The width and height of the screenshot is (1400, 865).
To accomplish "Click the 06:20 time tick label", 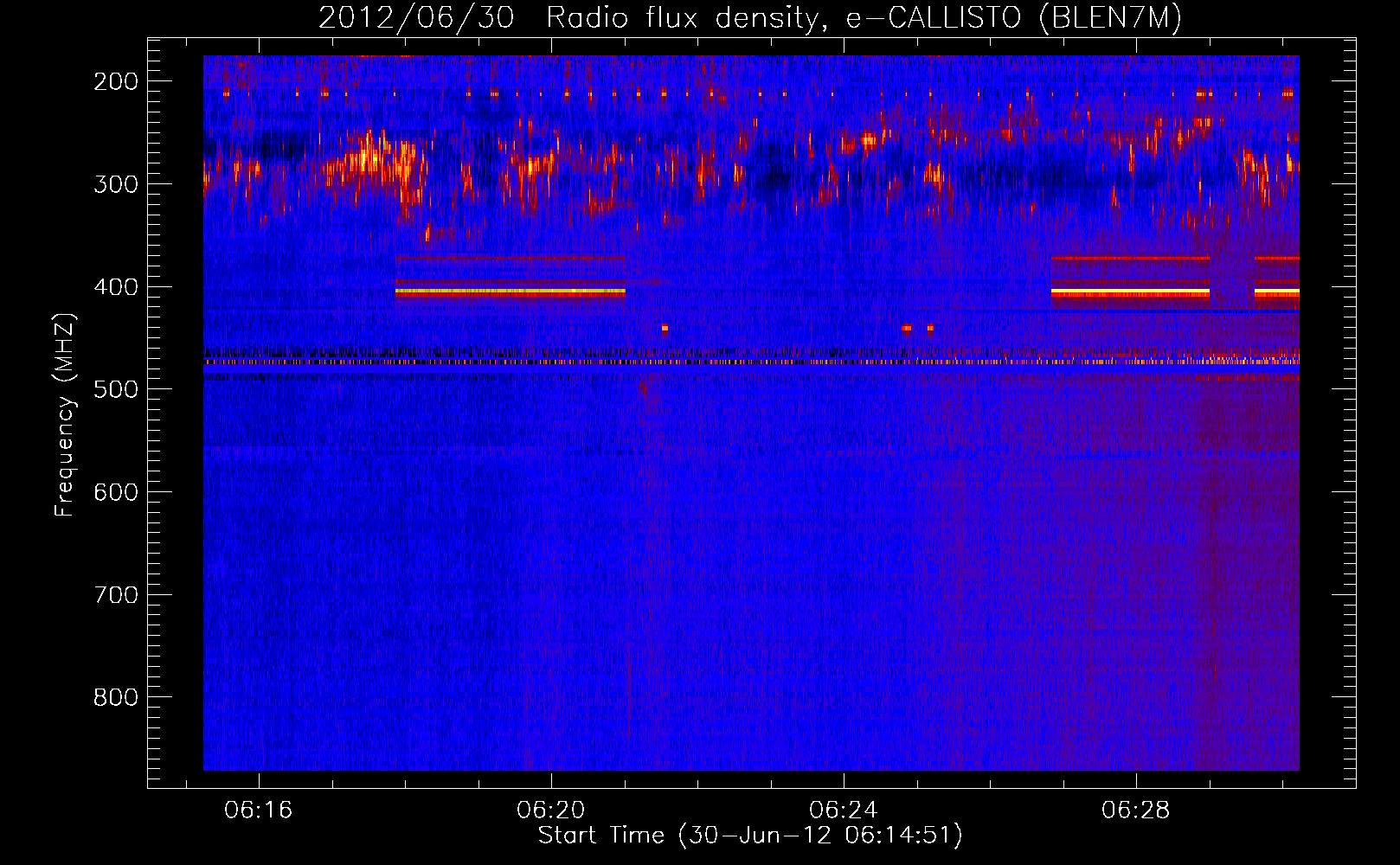I will (551, 811).
